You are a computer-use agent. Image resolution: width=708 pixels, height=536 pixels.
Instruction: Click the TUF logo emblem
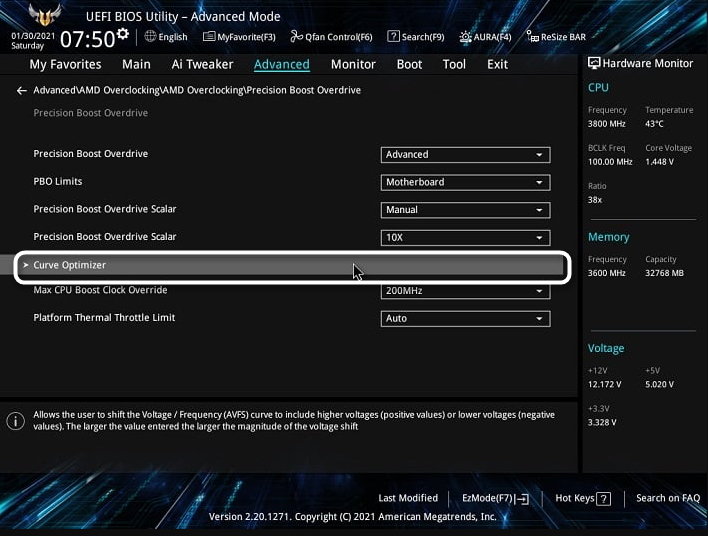tap(44, 15)
